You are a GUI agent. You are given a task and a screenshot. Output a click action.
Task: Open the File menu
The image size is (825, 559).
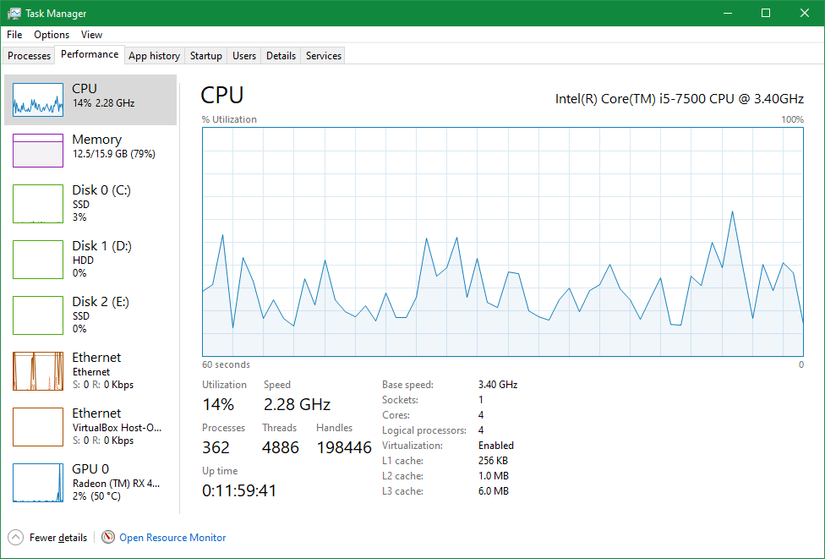click(x=14, y=35)
